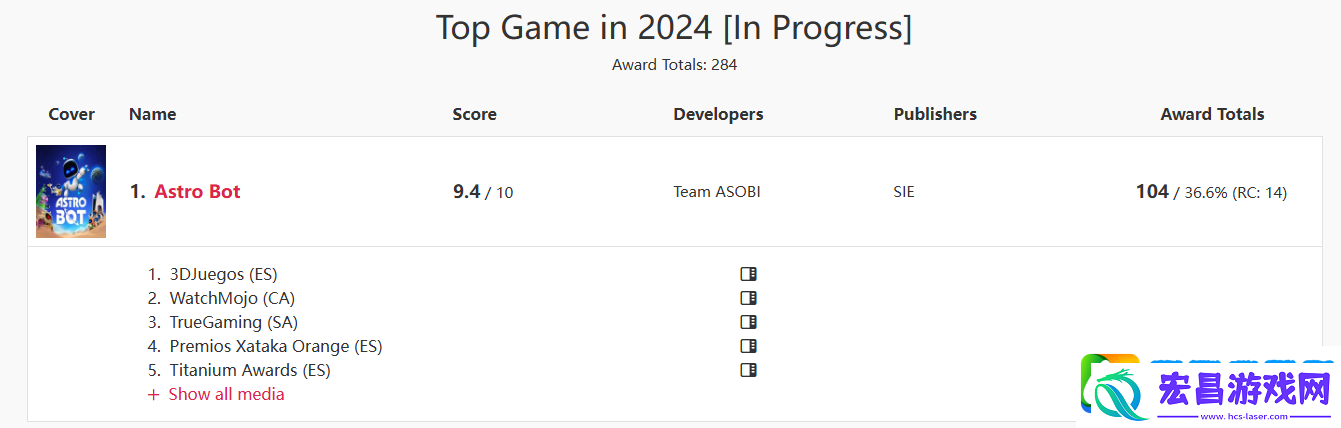
Task: Click the 104 award total value
Action: click(1152, 191)
